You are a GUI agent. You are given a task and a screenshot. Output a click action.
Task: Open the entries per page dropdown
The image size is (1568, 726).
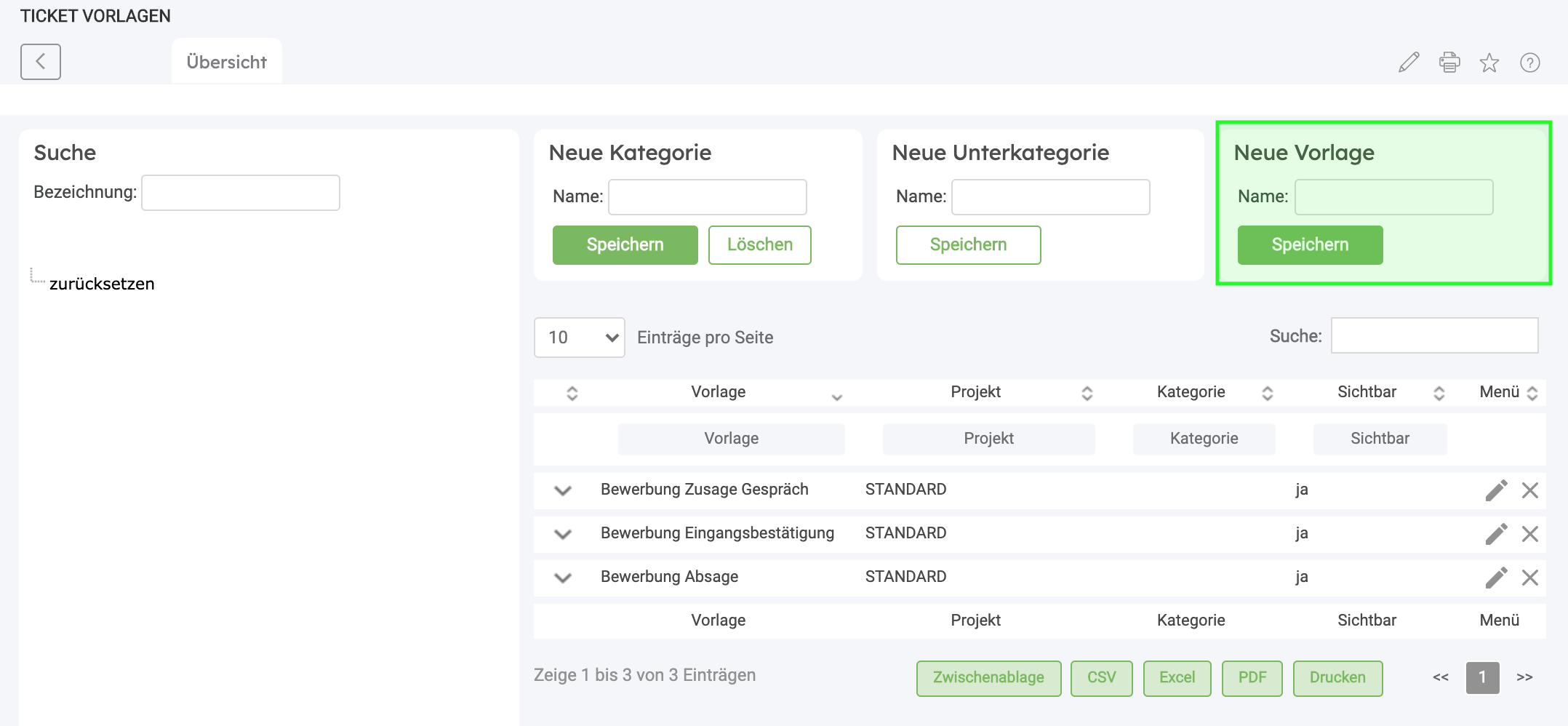(579, 338)
